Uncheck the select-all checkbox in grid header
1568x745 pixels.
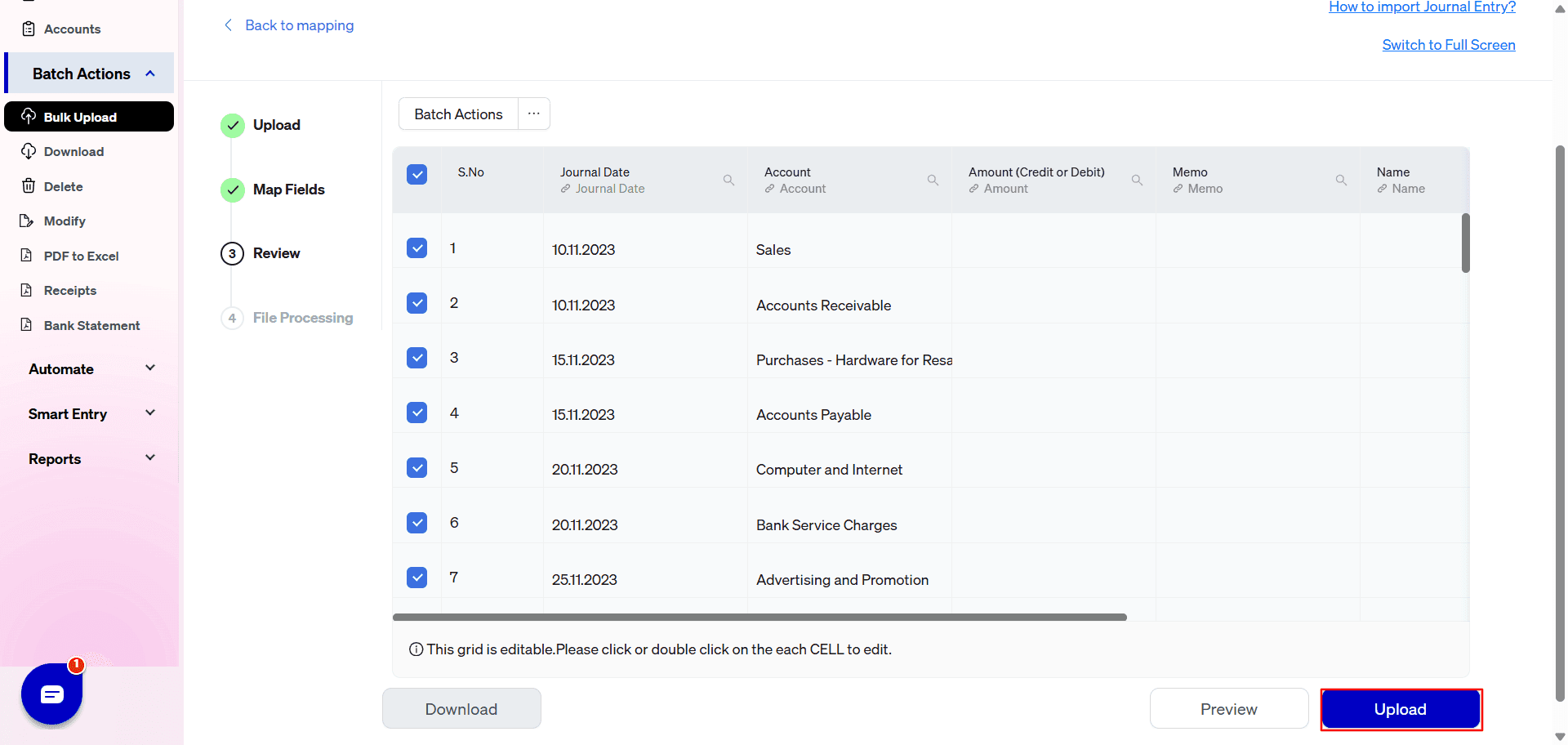(x=416, y=174)
